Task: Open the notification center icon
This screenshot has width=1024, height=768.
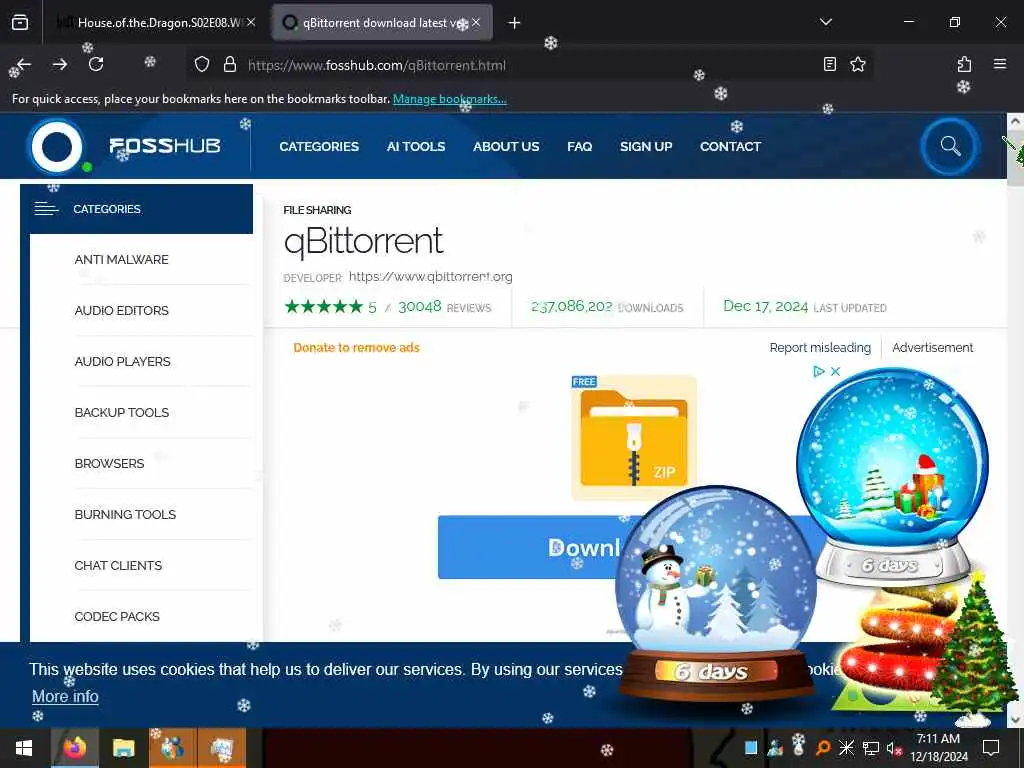Action: 991,748
